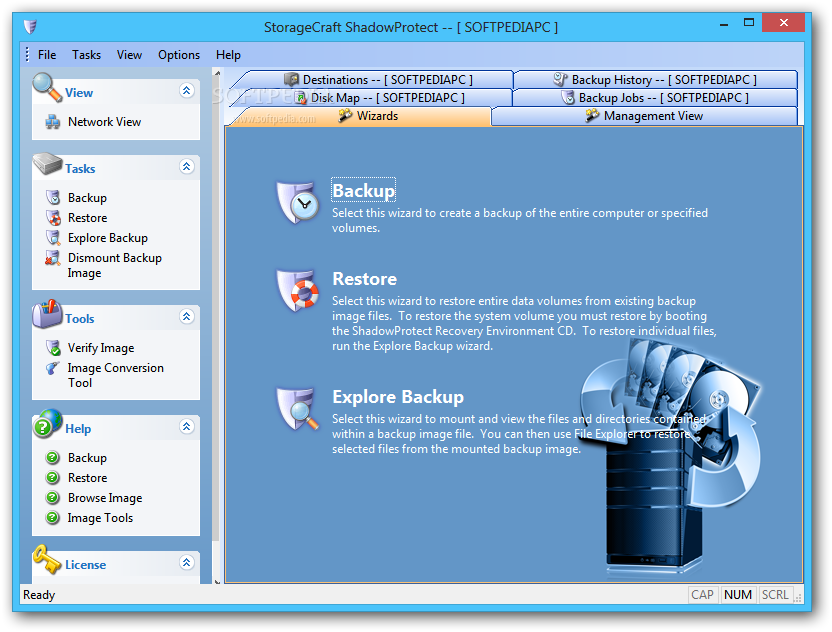Collapse the Tasks panel

pos(186,167)
